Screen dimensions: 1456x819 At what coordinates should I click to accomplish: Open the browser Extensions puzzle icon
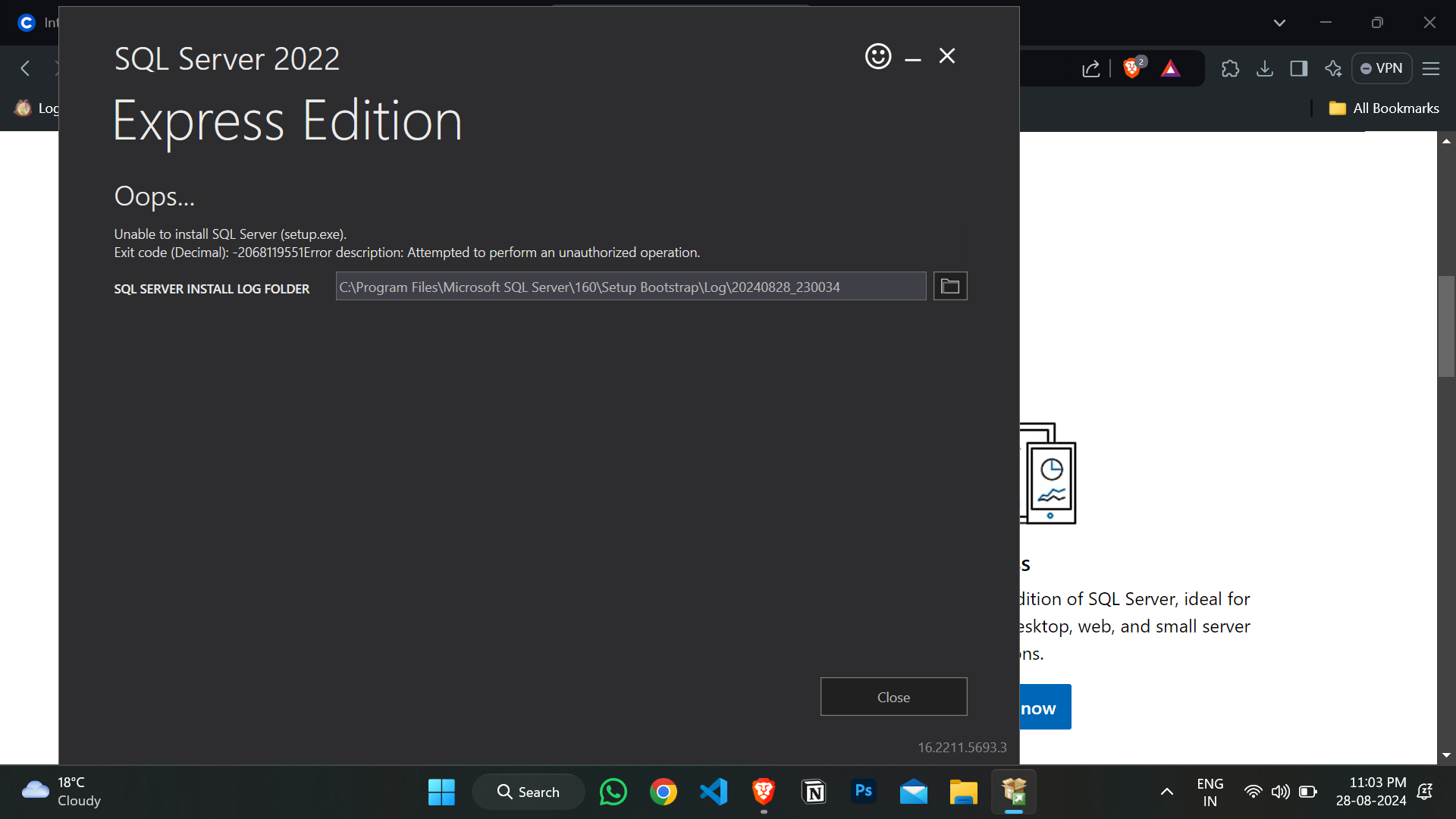point(1230,68)
